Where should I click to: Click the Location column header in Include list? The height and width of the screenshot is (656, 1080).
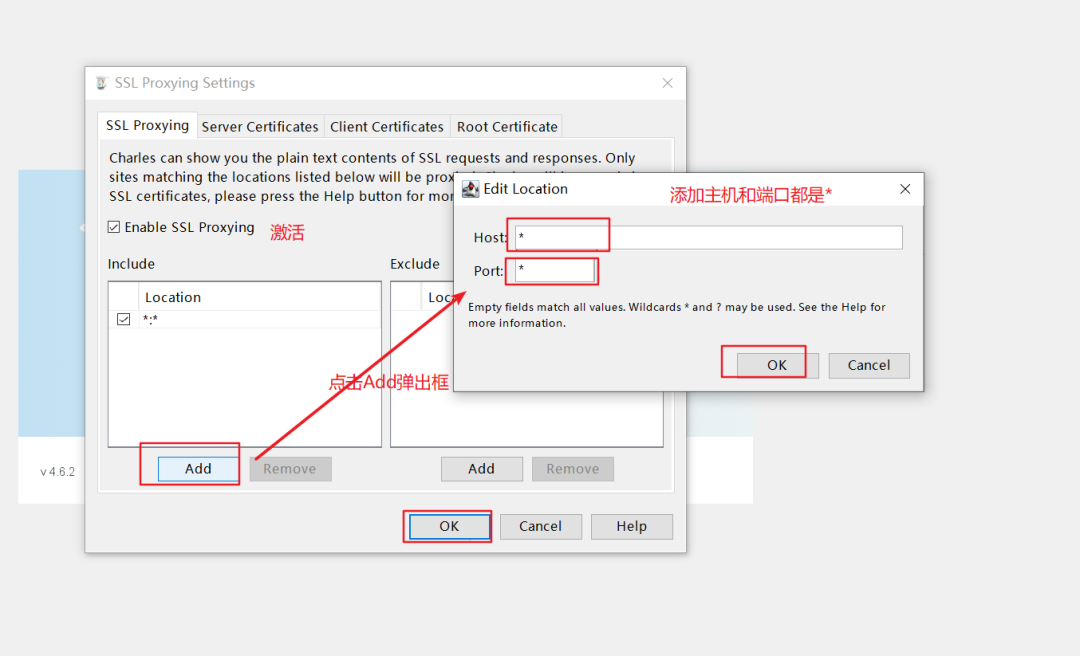[260, 297]
